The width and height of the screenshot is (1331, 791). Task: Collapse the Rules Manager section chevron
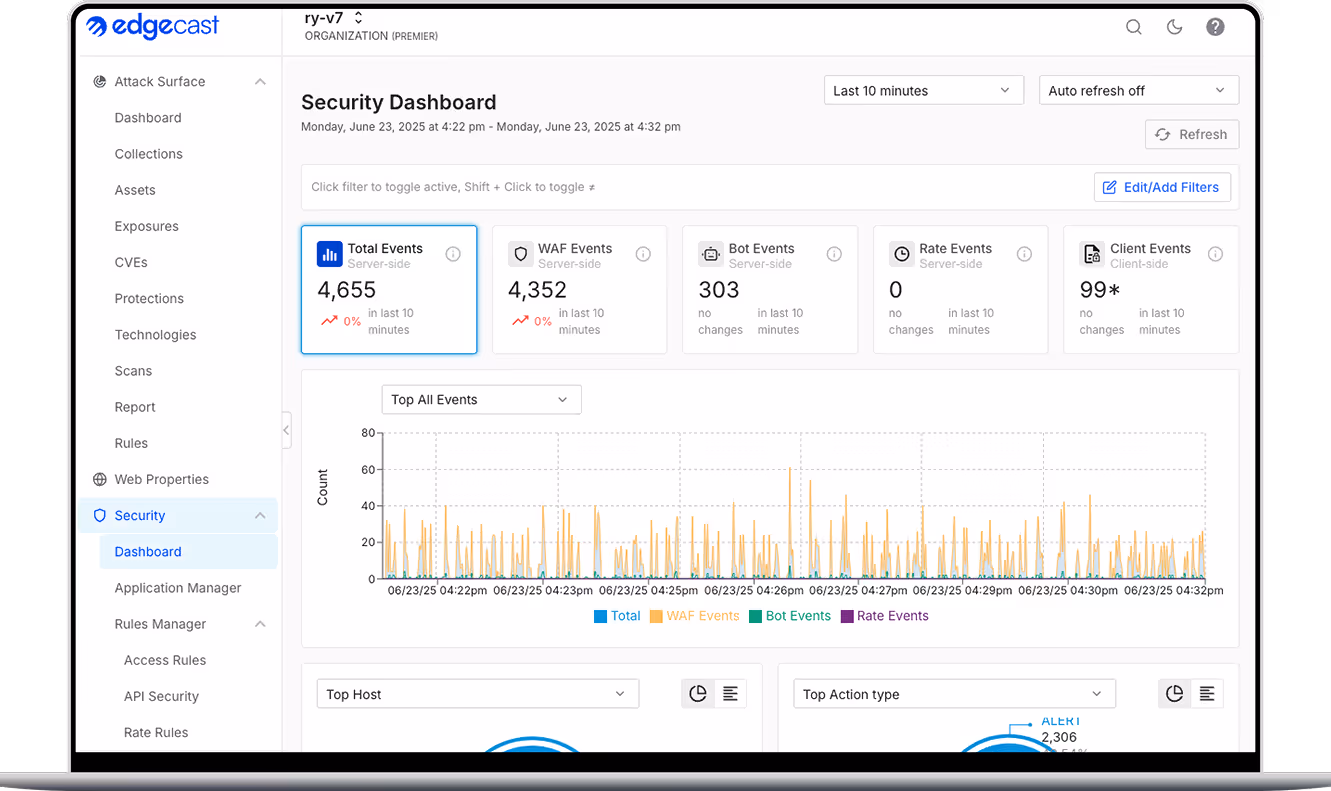click(x=260, y=624)
